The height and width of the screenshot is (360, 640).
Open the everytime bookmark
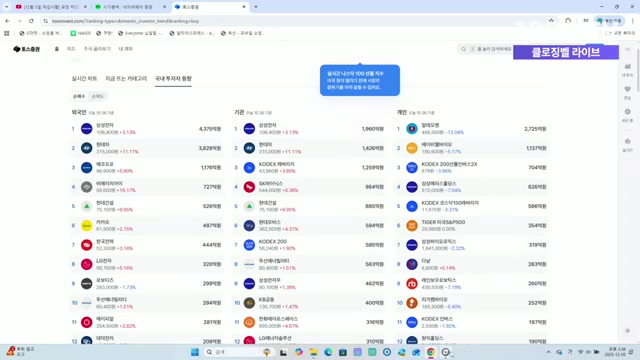tap(140, 33)
